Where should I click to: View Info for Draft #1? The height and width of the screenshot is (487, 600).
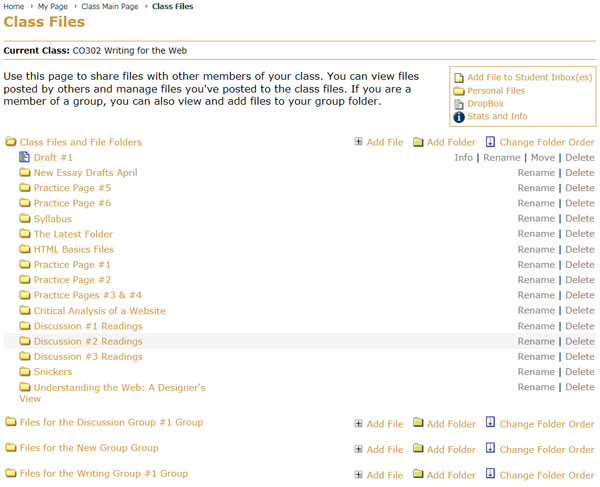click(x=463, y=157)
